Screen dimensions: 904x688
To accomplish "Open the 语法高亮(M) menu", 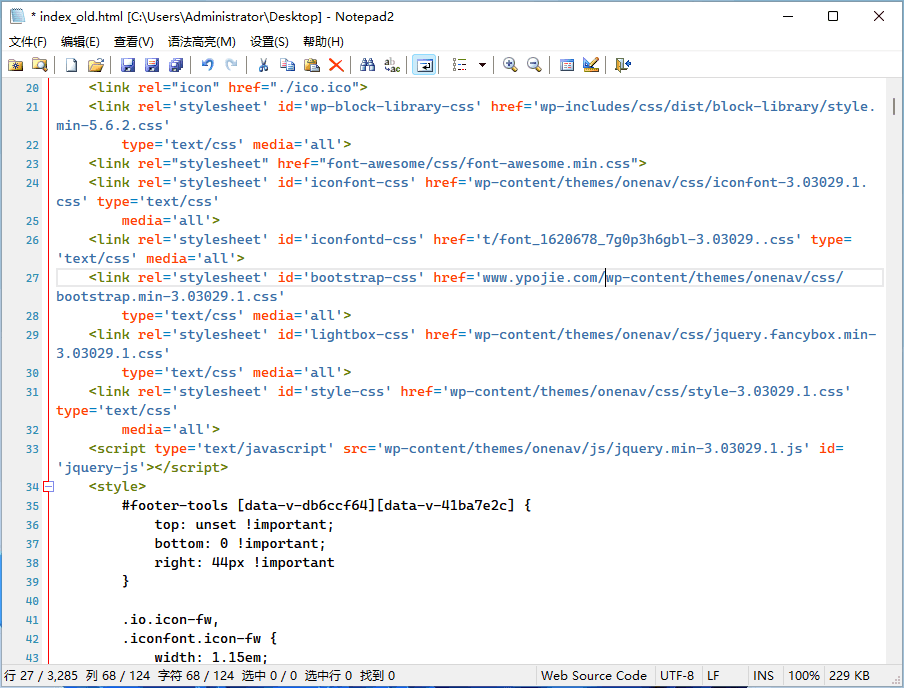I will [202, 41].
